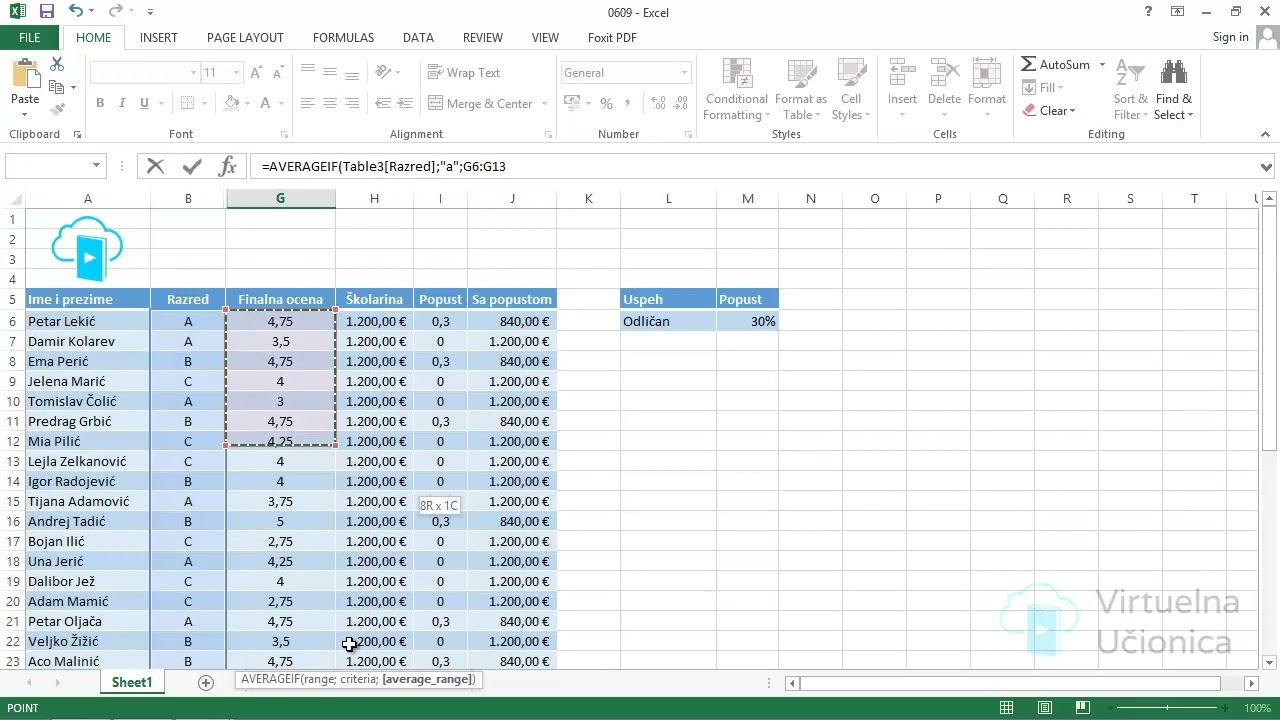The height and width of the screenshot is (720, 1280).
Task: Click the Cut scissors icon
Action: point(57,64)
